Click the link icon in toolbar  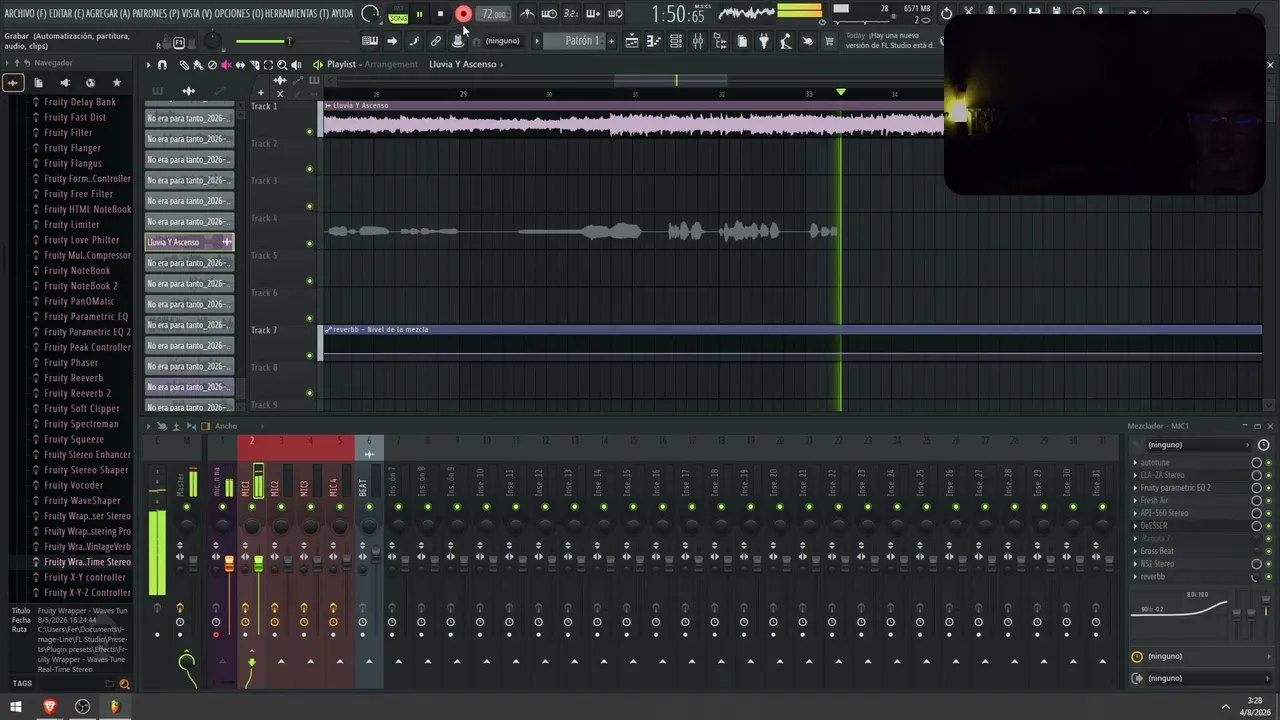[x=436, y=41]
